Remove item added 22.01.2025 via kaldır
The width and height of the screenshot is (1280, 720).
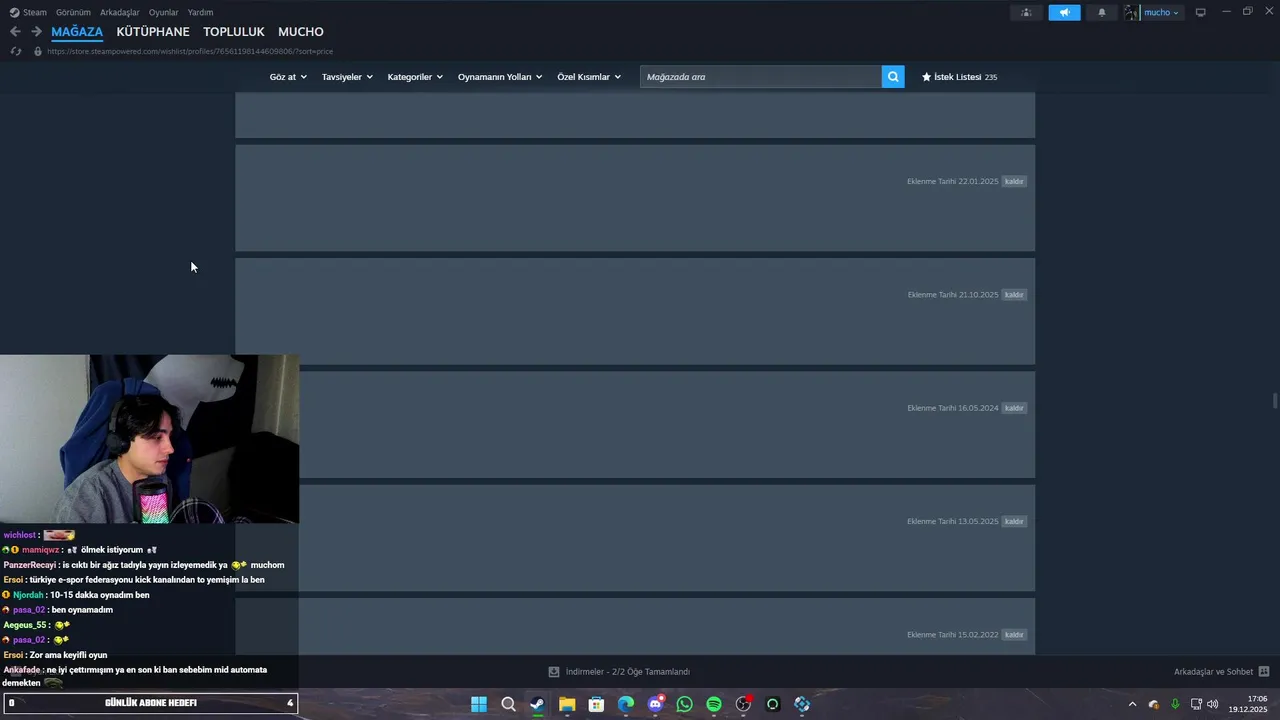point(1014,181)
